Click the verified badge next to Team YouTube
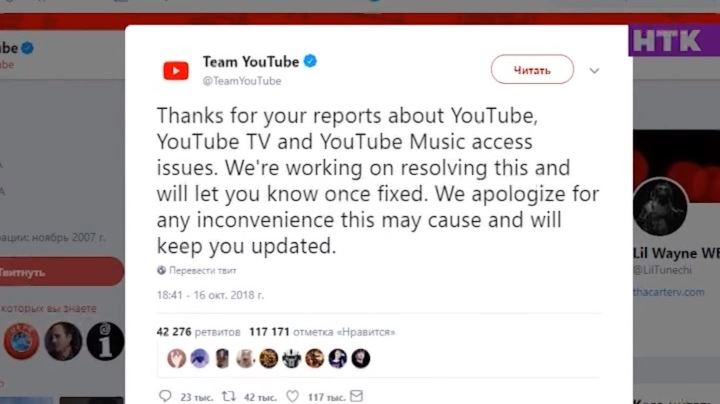The width and height of the screenshot is (720, 404). tap(310, 61)
